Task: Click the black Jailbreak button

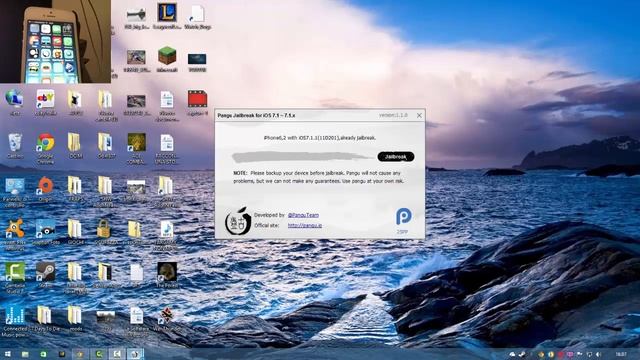Action: click(x=396, y=157)
